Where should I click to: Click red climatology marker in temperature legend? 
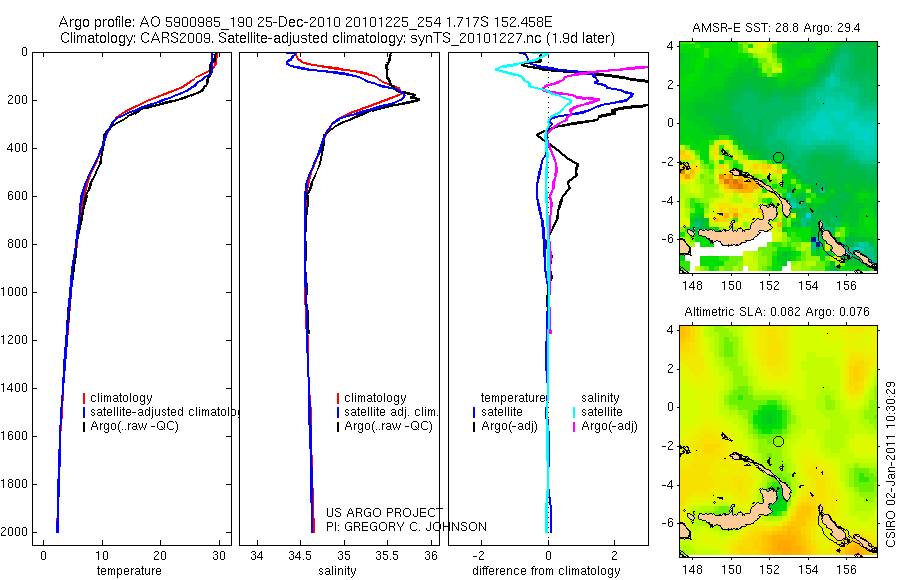click(84, 398)
